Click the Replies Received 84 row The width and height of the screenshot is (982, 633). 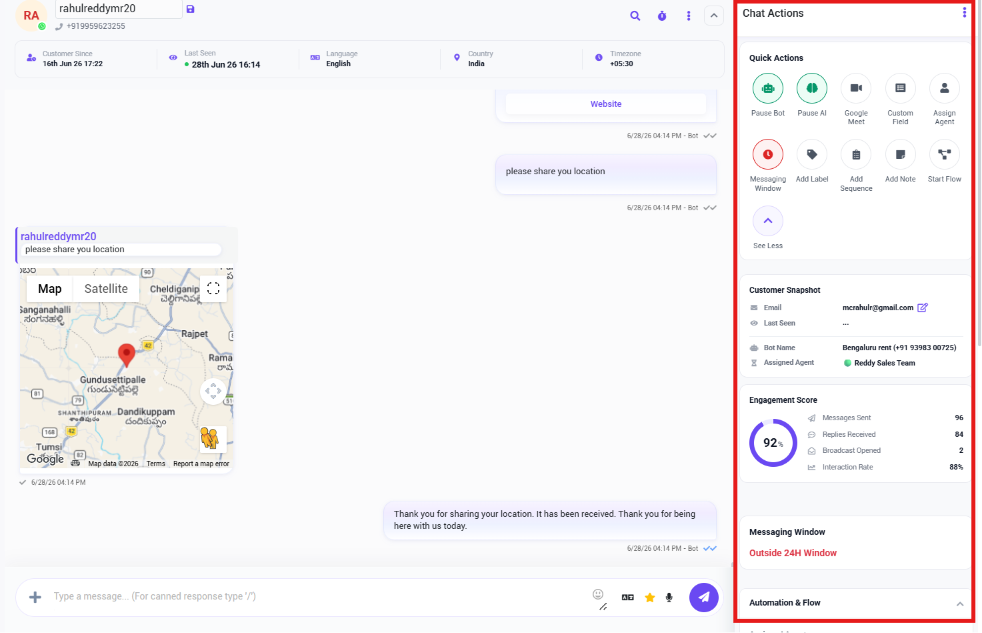pos(886,435)
